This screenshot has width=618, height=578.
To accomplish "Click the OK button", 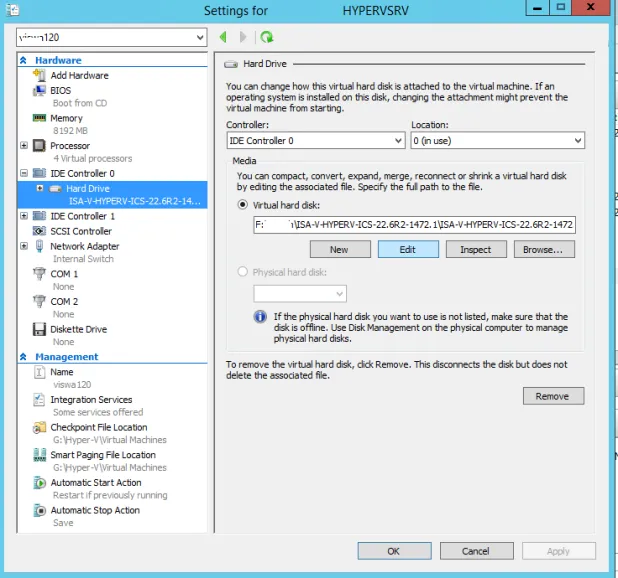I will pyautogui.click(x=394, y=551).
